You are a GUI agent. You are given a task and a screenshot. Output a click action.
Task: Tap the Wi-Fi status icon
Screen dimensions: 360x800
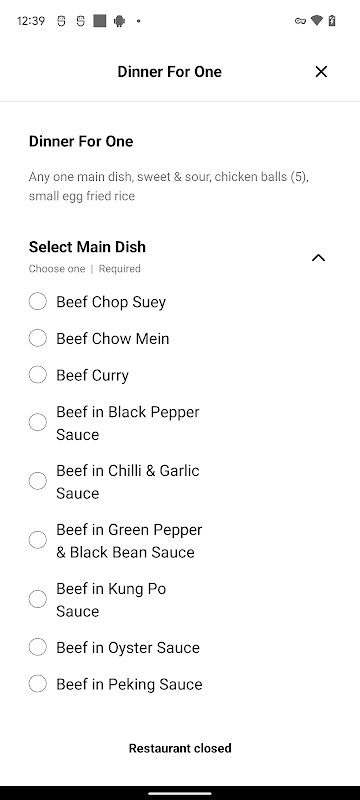point(317,21)
